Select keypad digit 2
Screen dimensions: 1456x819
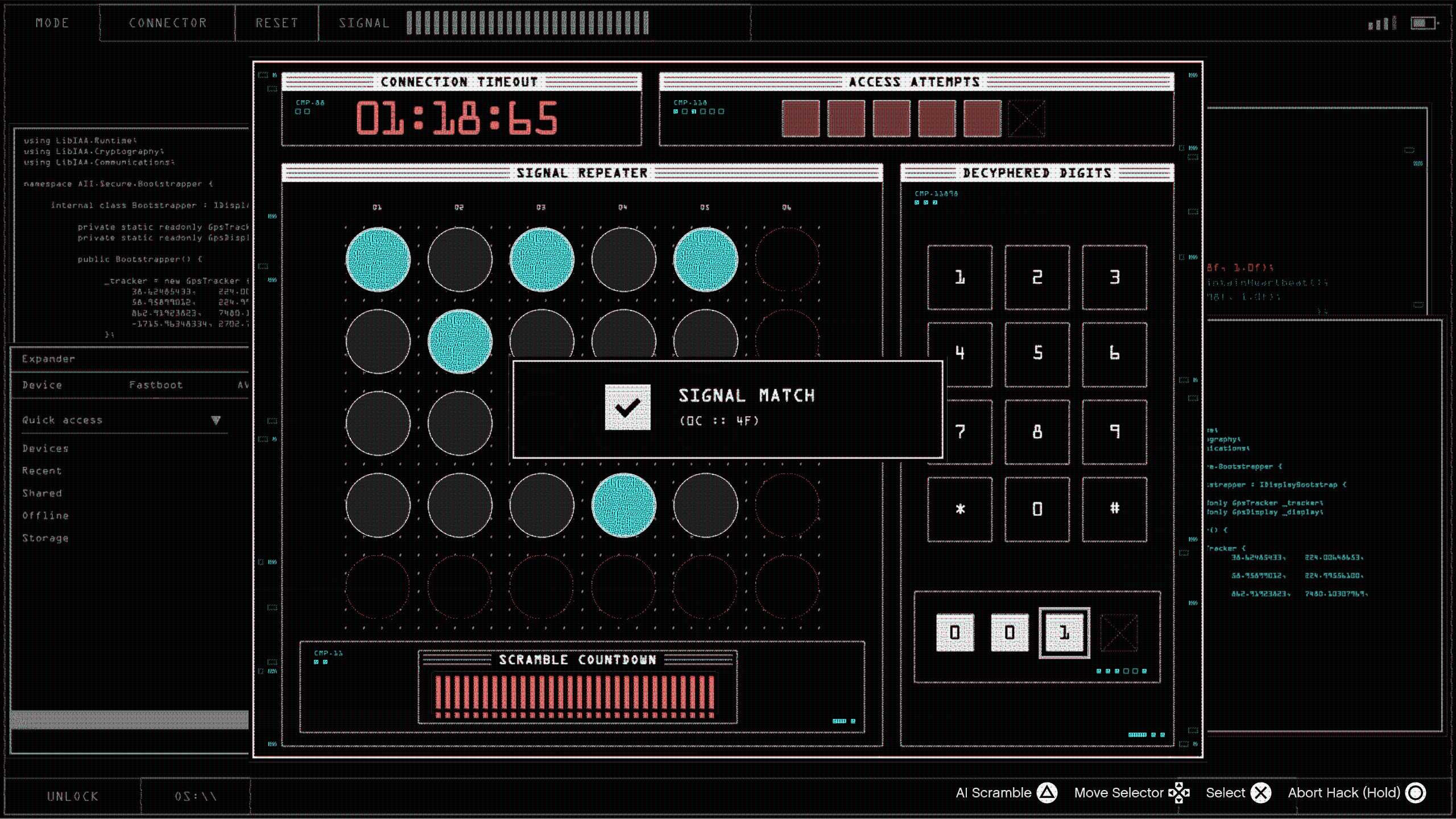1037,278
